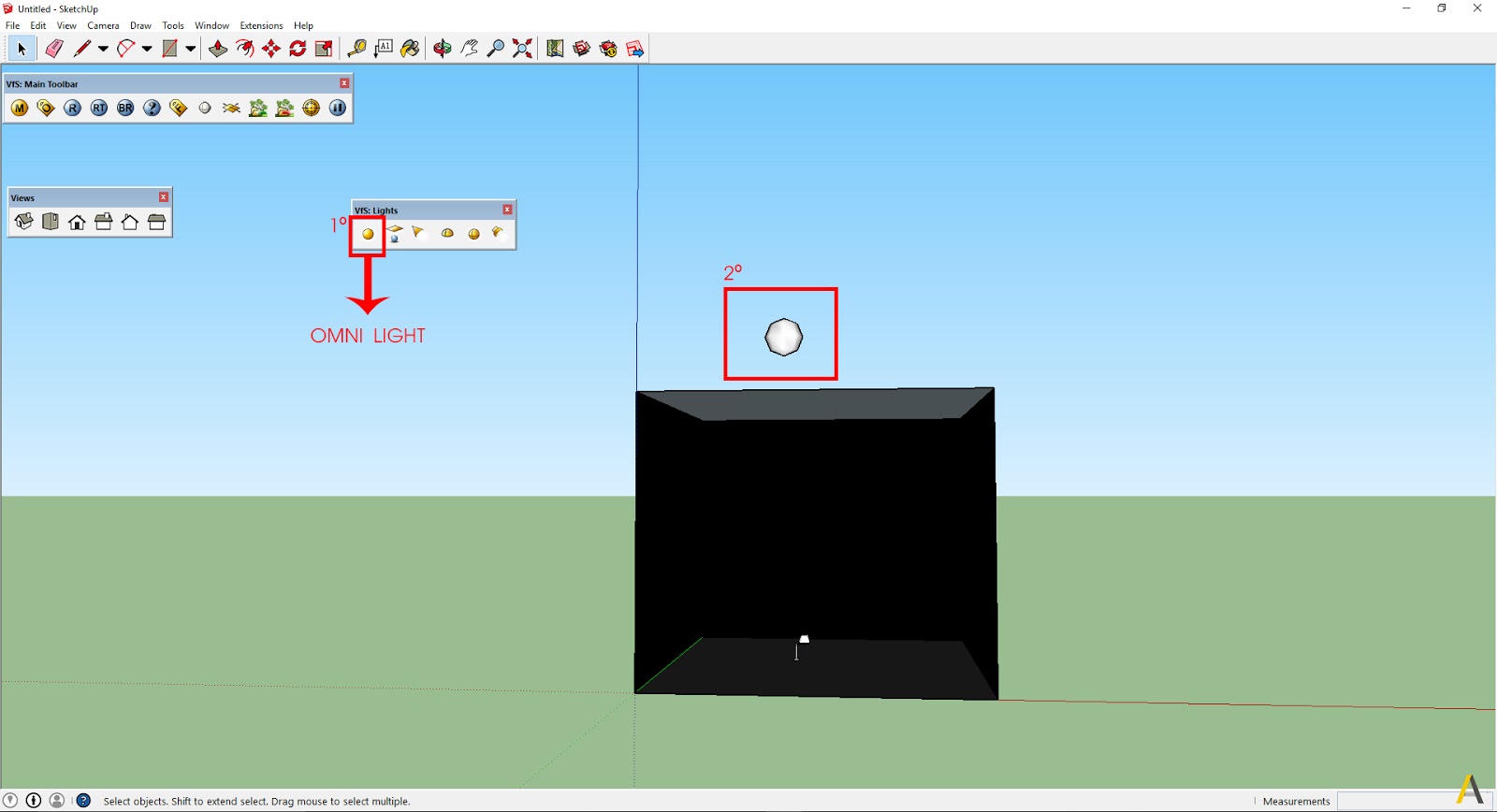The image size is (1497, 812).
Task: Show V-Ray Frame Buffer tag icon
Action: tap(179, 109)
